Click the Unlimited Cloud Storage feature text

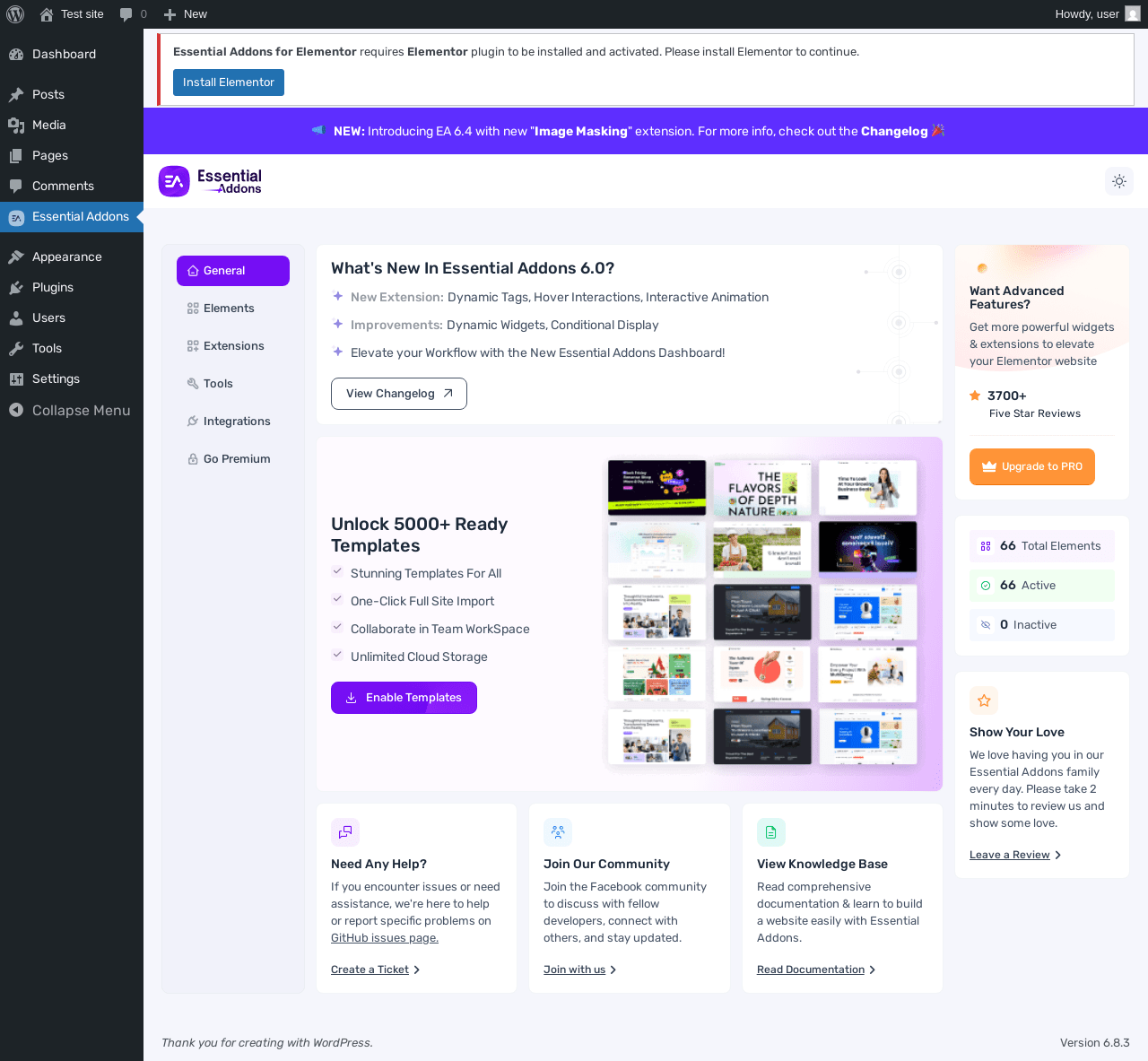point(419,657)
